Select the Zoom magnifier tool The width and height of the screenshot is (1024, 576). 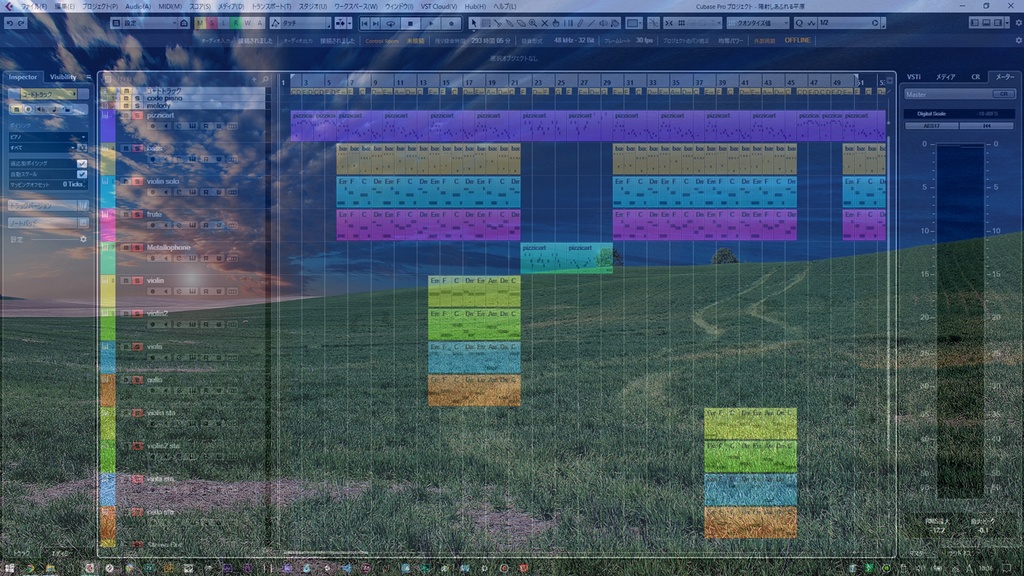pos(532,23)
